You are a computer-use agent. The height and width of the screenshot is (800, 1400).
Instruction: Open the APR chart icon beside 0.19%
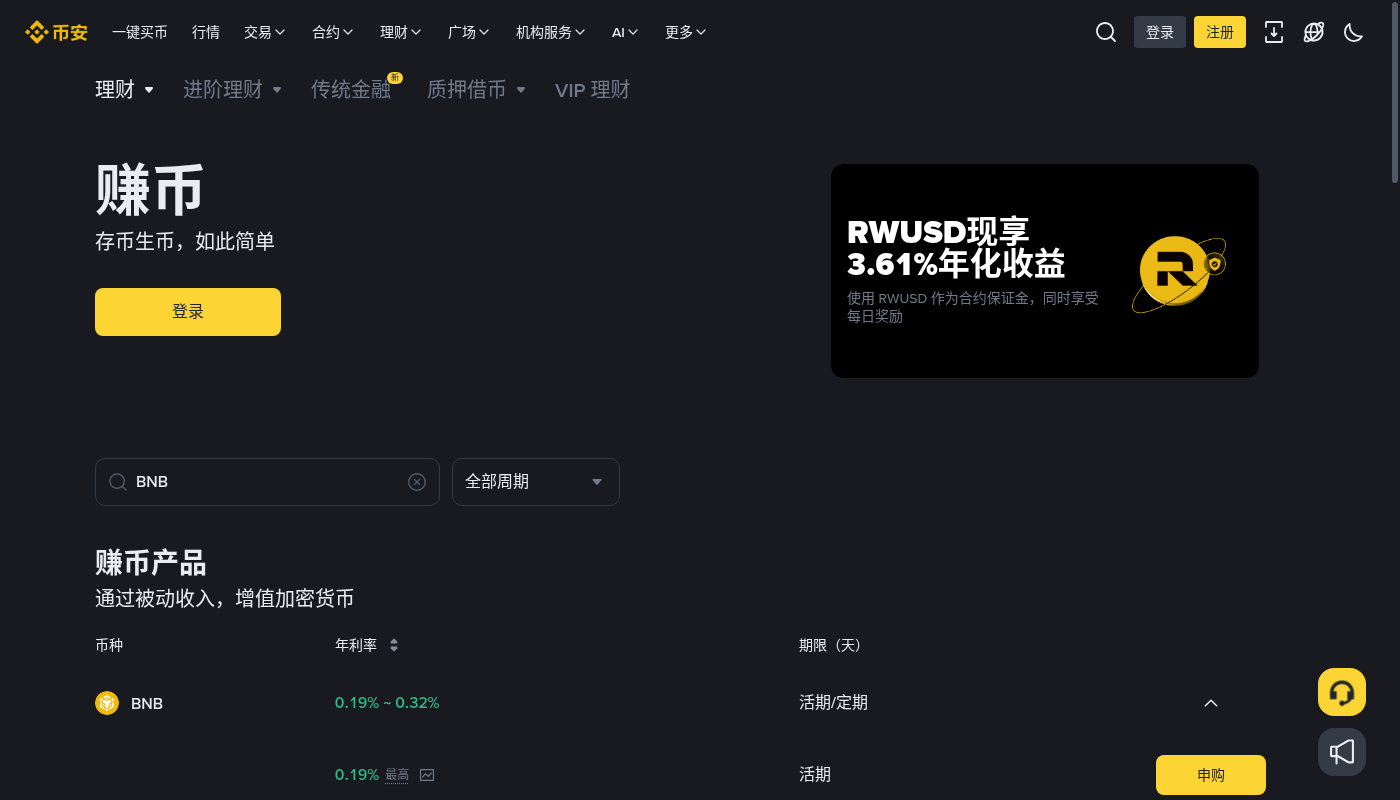pos(427,775)
